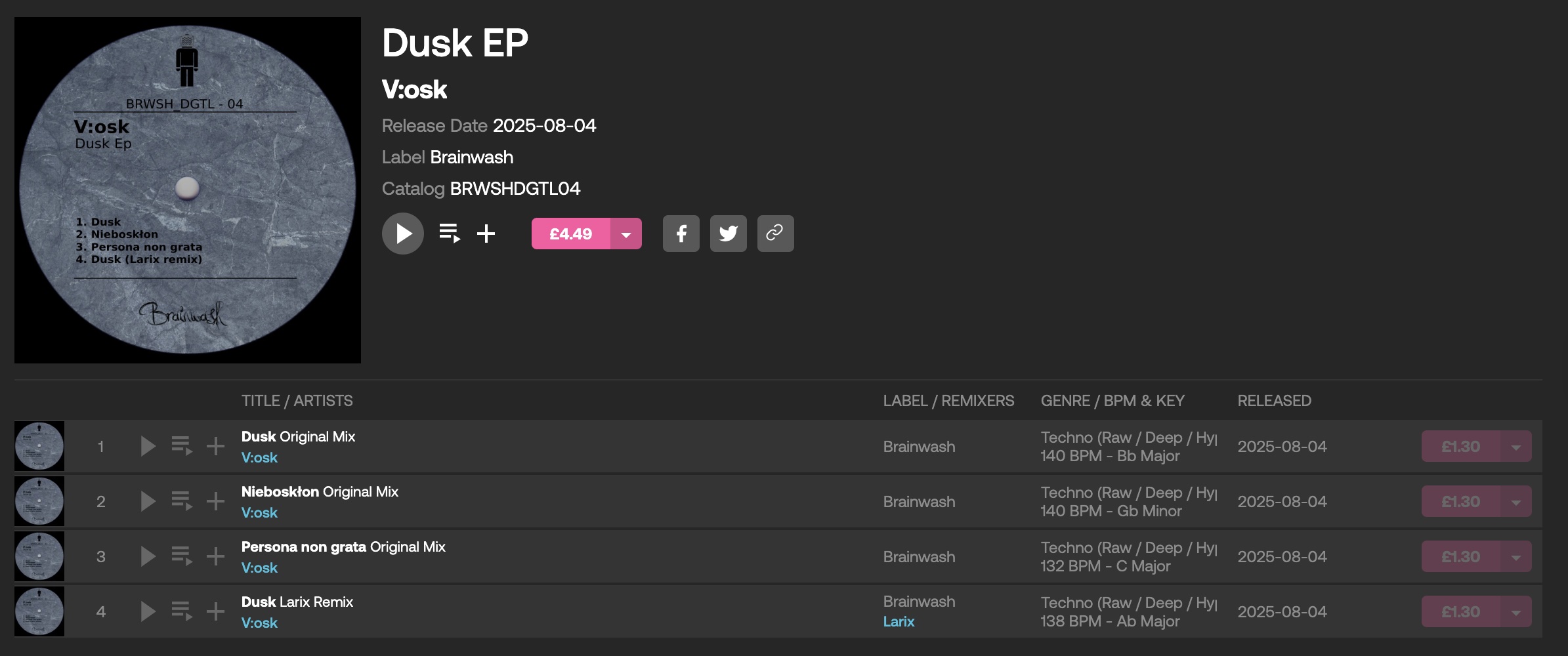The width and height of the screenshot is (1568, 656).
Task: Click the Dusk EP cover artwork
Action: point(188,190)
